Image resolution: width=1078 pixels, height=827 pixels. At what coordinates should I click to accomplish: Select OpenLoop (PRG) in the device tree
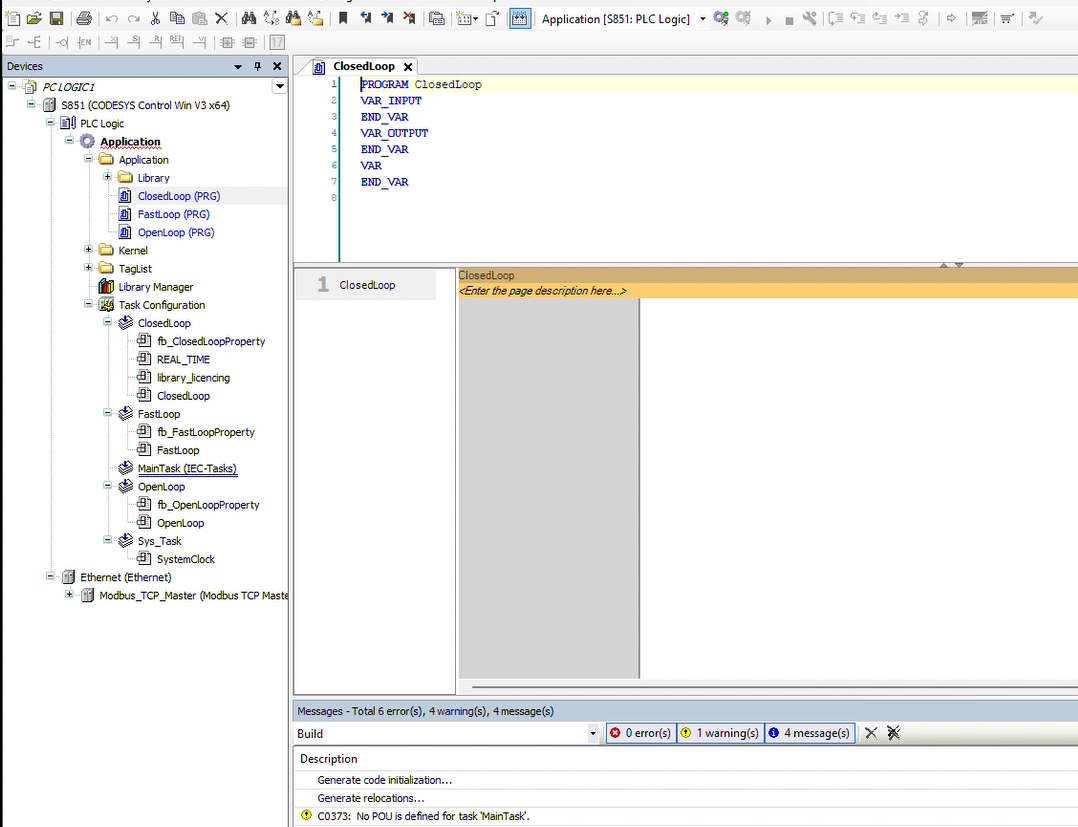tap(176, 232)
